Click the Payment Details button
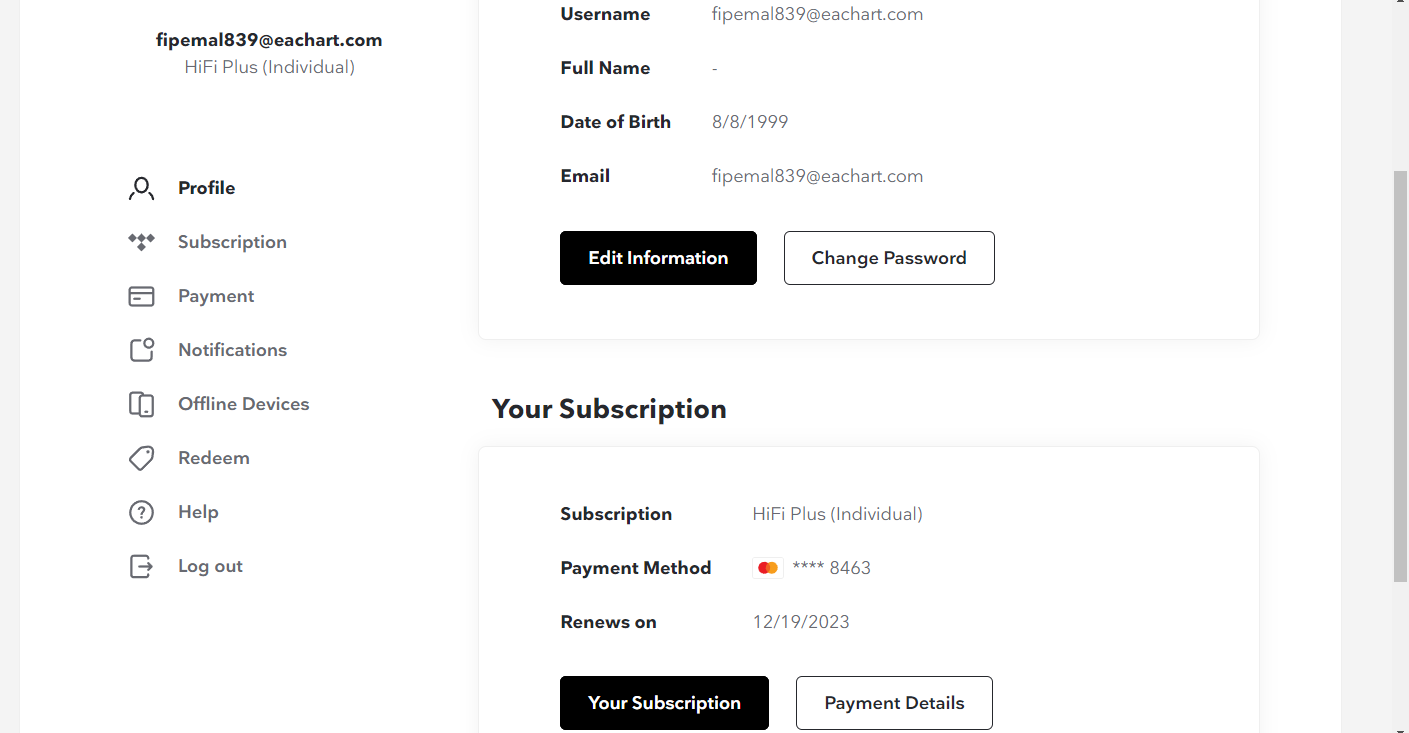1409x733 pixels. [x=894, y=703]
